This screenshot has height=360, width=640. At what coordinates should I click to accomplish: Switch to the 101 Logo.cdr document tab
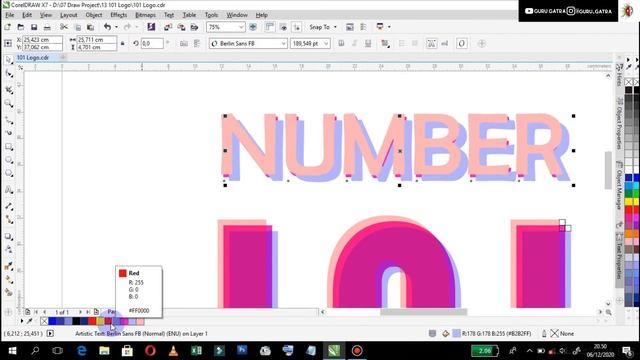pos(33,58)
